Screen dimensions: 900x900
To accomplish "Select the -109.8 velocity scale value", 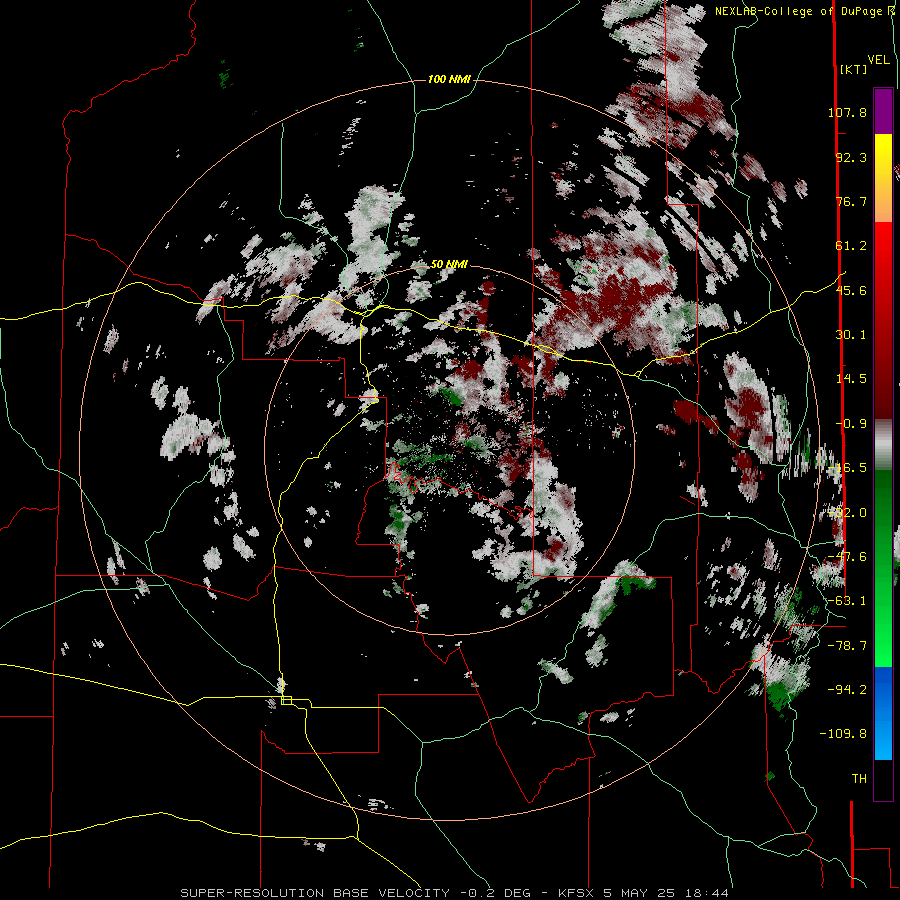I will pyautogui.click(x=843, y=734).
